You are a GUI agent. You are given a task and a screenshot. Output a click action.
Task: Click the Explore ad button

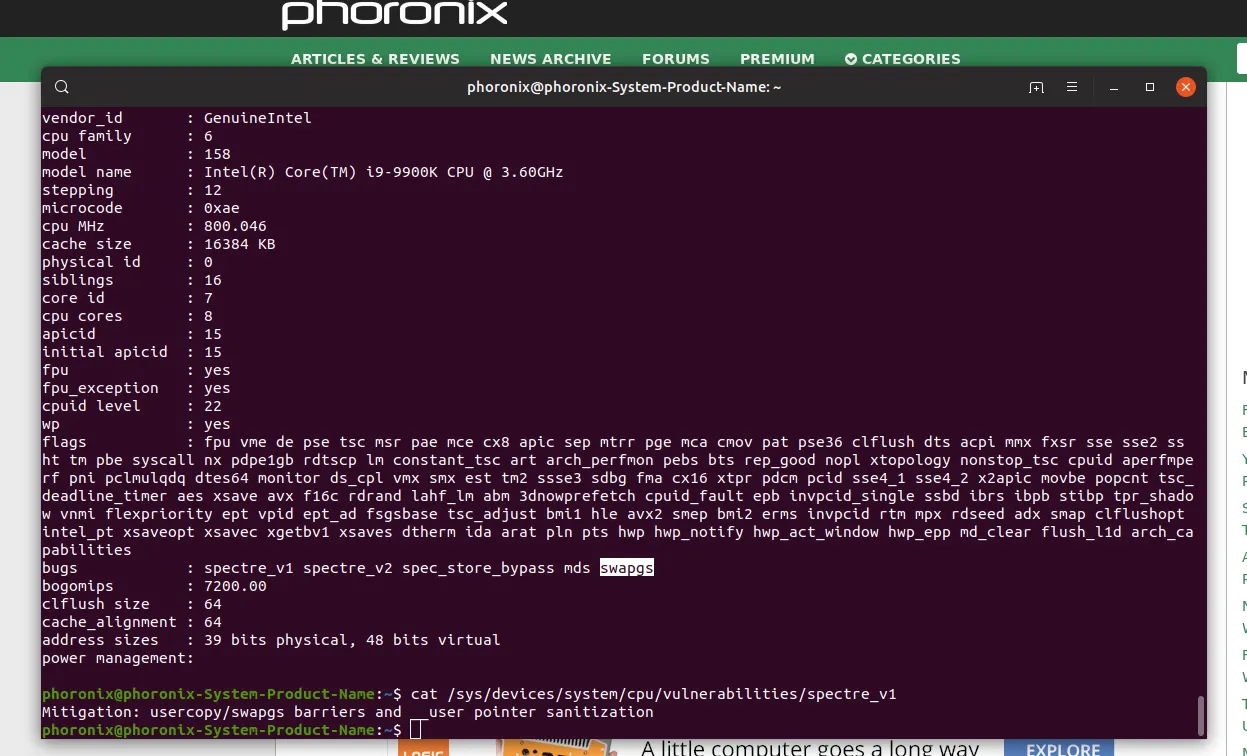click(x=1063, y=749)
